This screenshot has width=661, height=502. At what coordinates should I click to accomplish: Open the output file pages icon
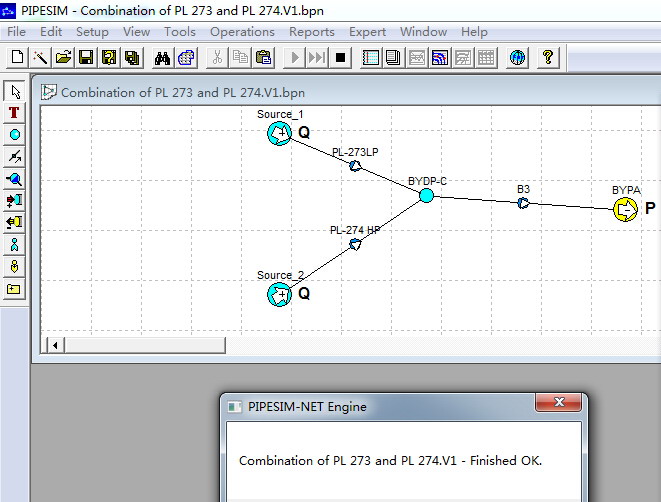(x=393, y=57)
